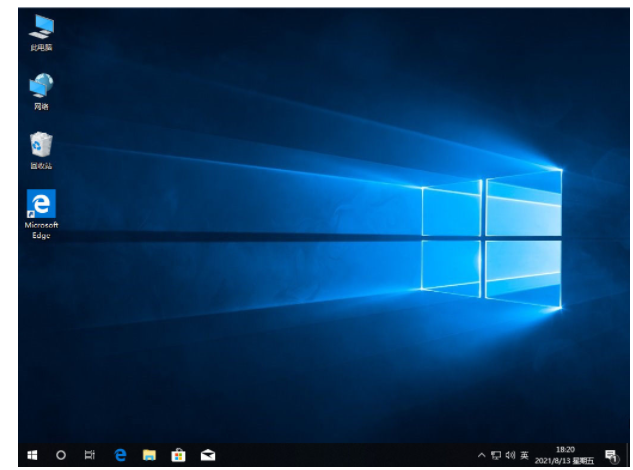Open the Mail app from the taskbar
Viewport: 633px width, 470px height.
[208, 456]
